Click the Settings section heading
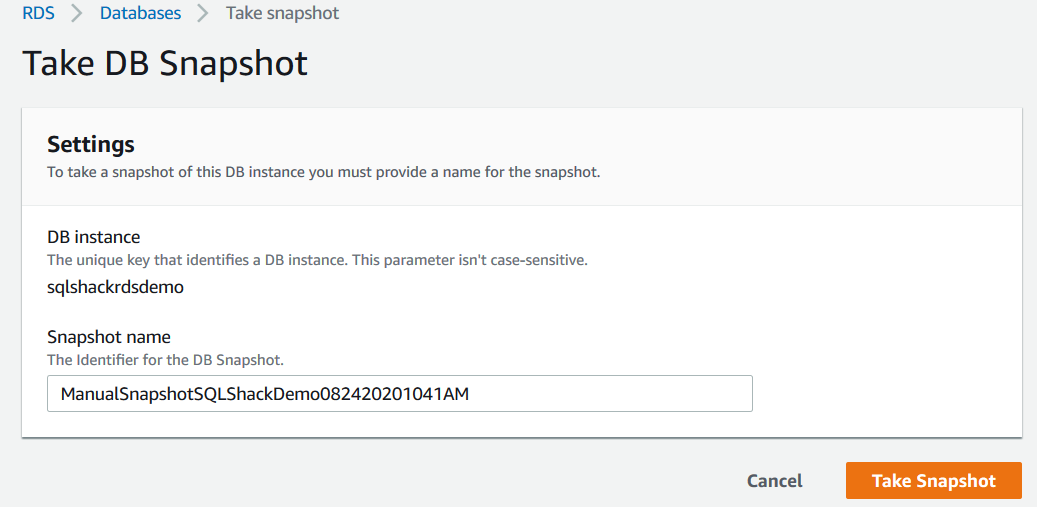This screenshot has width=1037, height=507. point(91,144)
